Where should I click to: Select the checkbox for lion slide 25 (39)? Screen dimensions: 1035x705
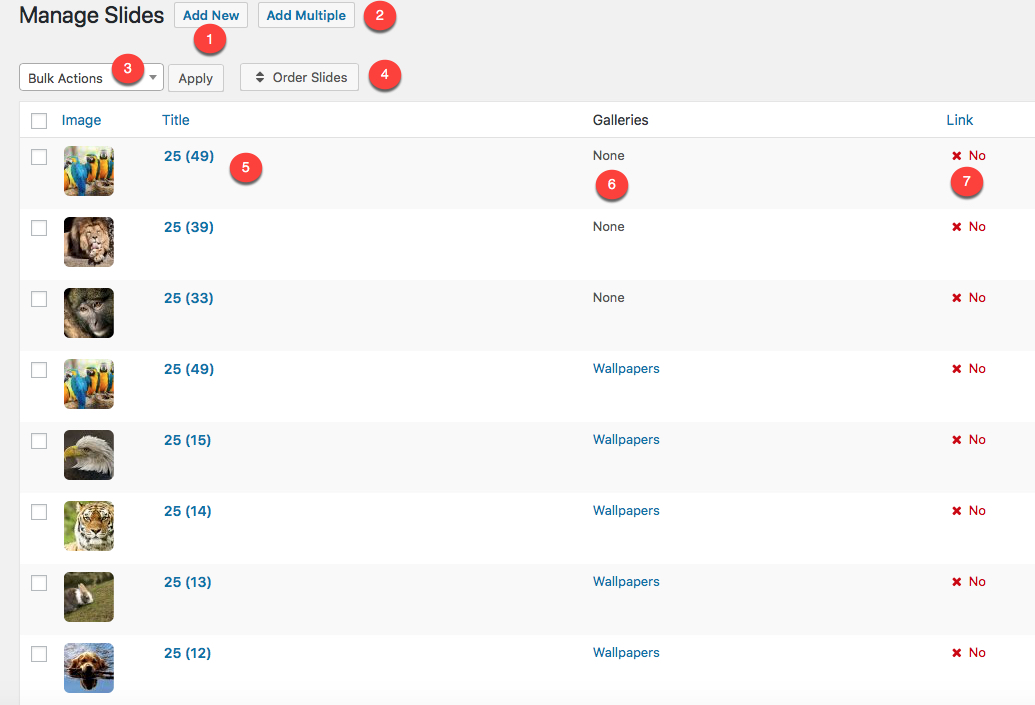(38, 227)
